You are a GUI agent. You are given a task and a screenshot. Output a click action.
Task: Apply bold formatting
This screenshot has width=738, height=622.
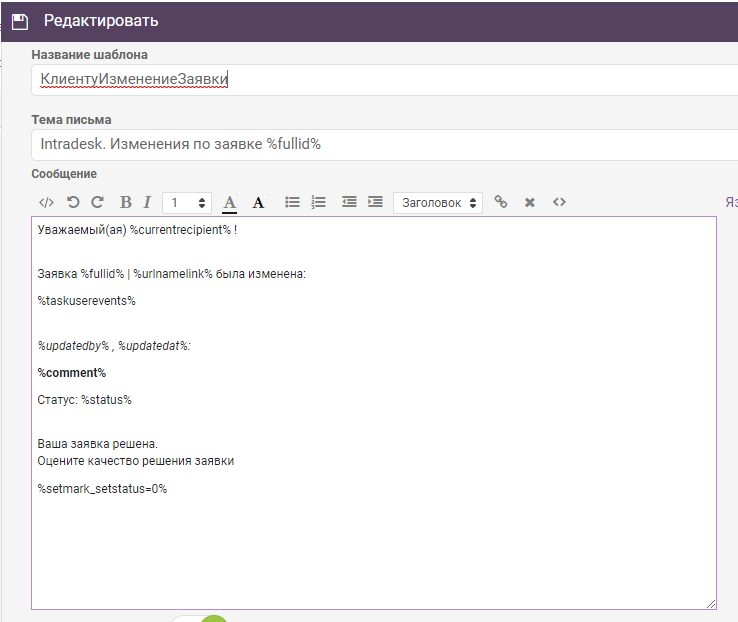pyautogui.click(x=126, y=202)
